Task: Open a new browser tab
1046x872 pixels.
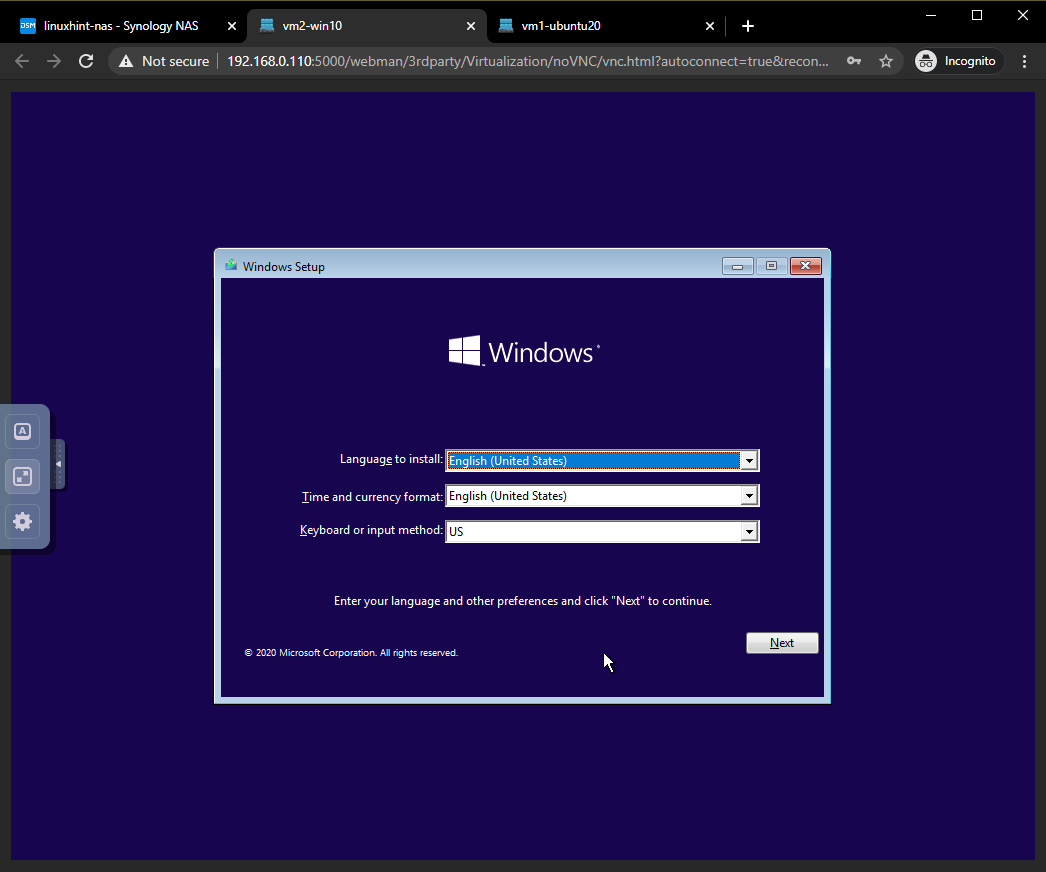Action: [x=748, y=26]
